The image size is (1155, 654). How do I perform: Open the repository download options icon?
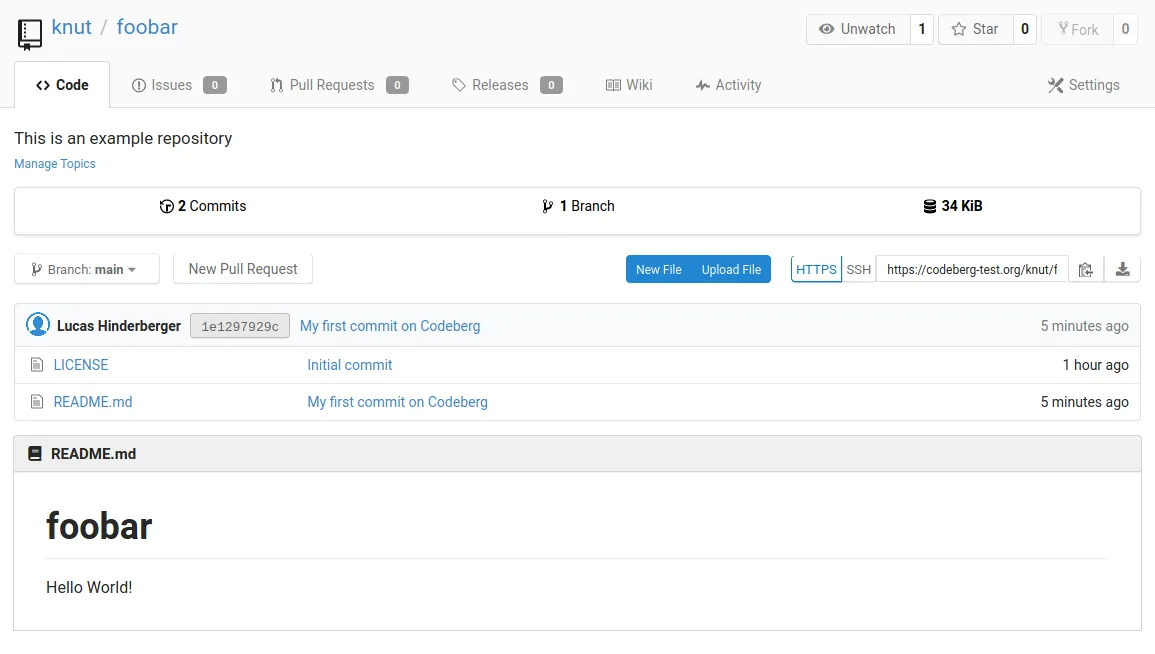point(1122,268)
